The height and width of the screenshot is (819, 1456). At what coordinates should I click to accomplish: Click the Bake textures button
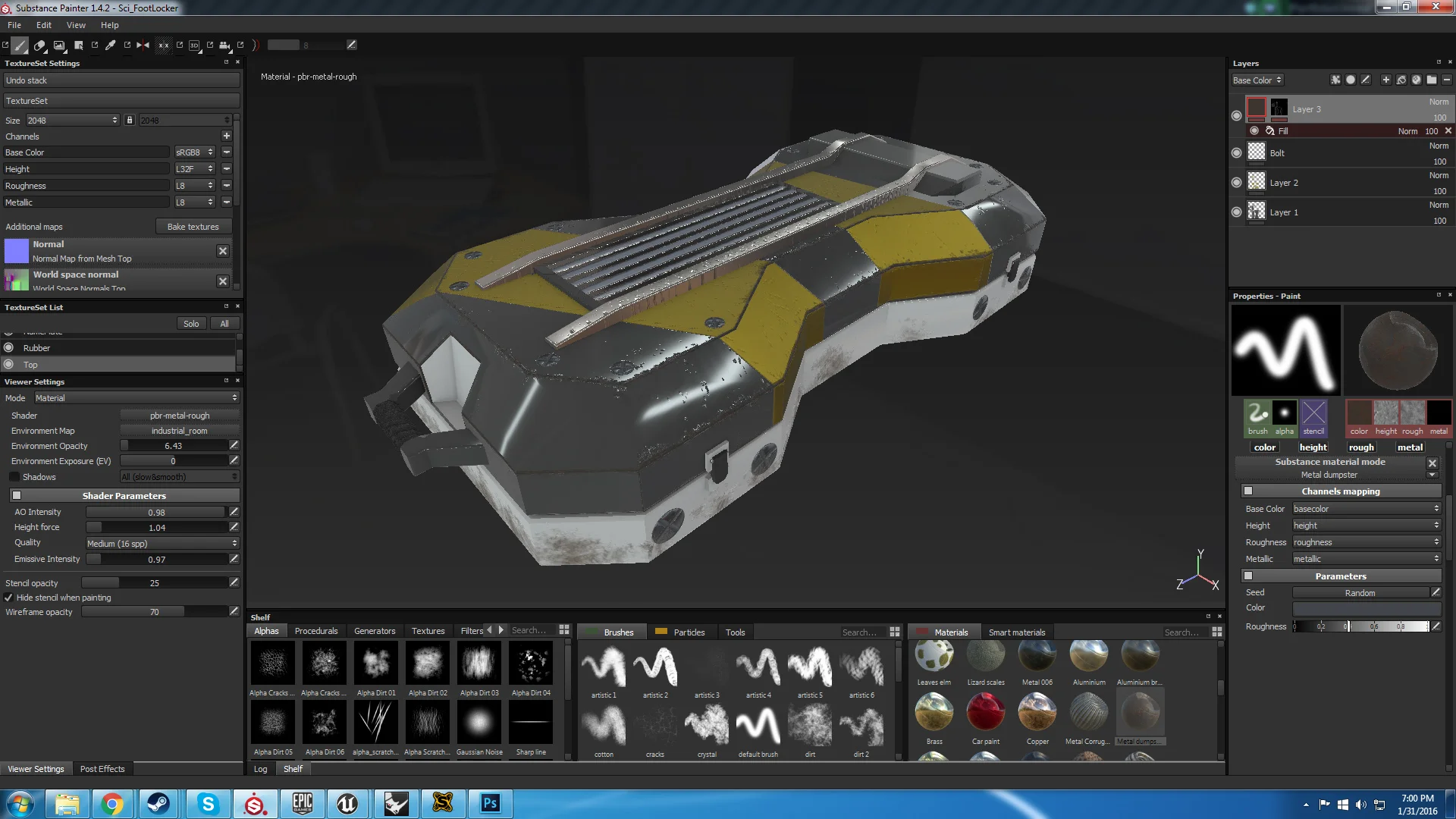[193, 227]
